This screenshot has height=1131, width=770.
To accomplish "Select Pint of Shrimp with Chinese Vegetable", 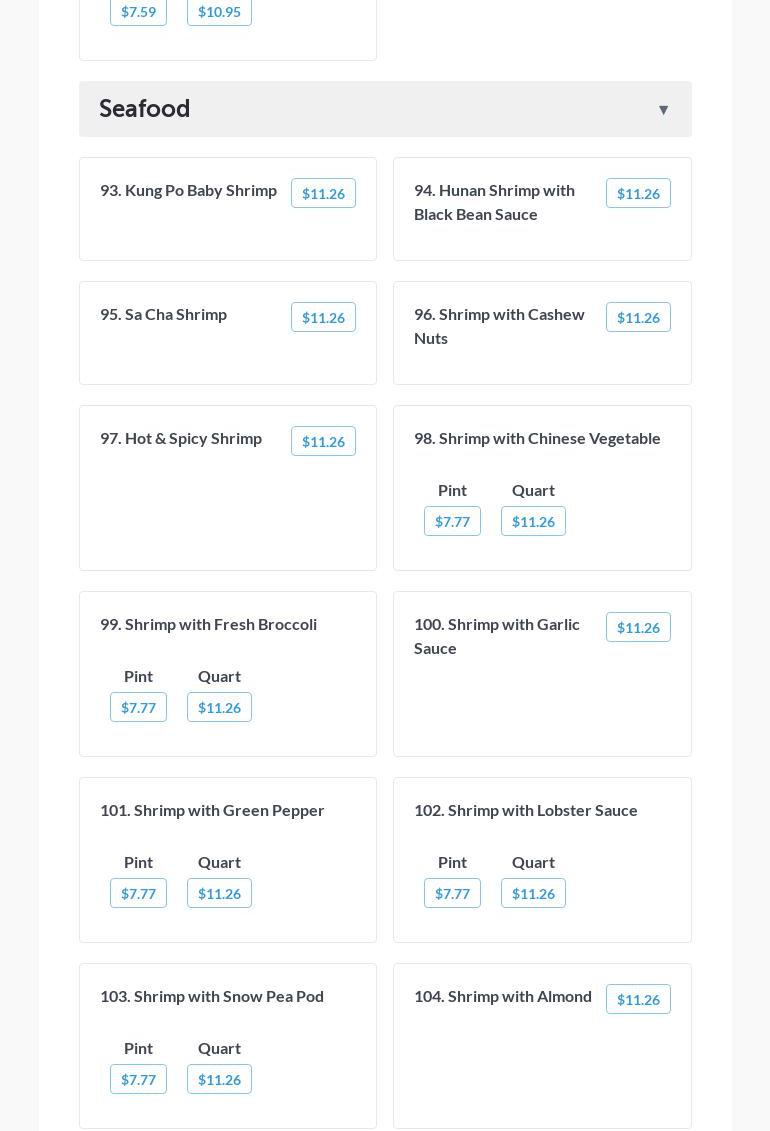I will pyautogui.click(x=452, y=522).
